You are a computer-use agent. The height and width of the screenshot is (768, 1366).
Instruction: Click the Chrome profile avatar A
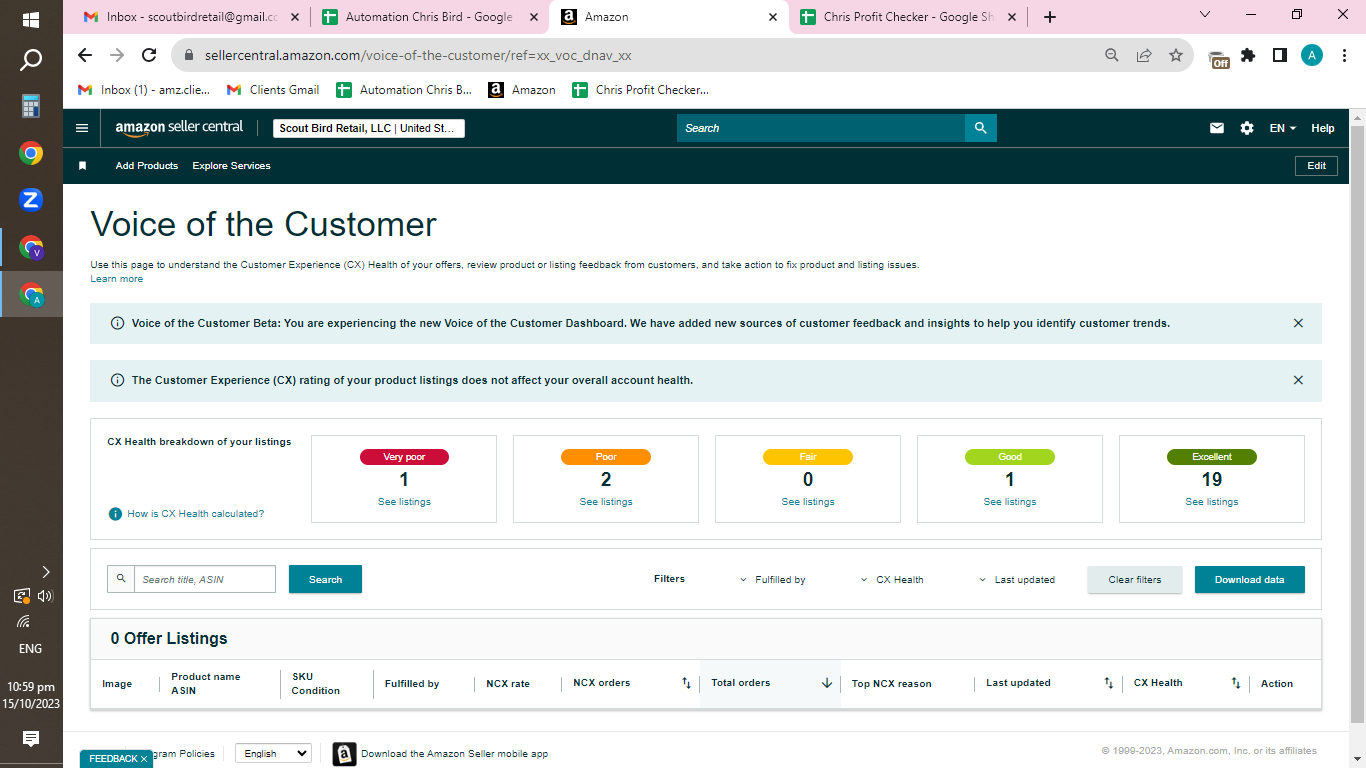coord(1312,55)
